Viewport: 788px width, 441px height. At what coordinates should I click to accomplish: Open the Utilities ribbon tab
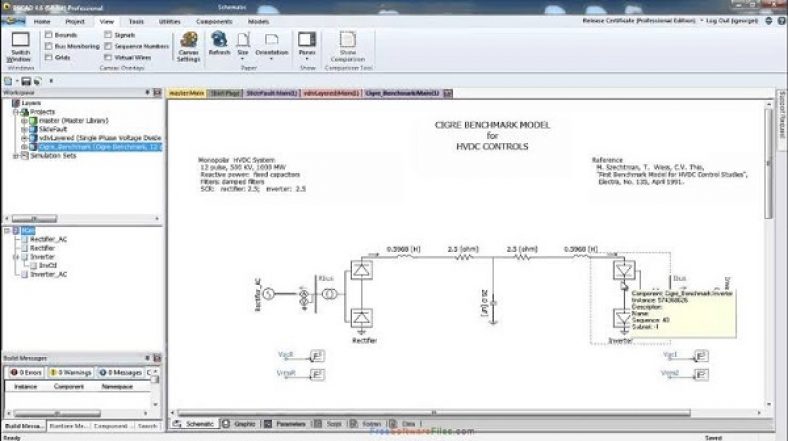170,22
